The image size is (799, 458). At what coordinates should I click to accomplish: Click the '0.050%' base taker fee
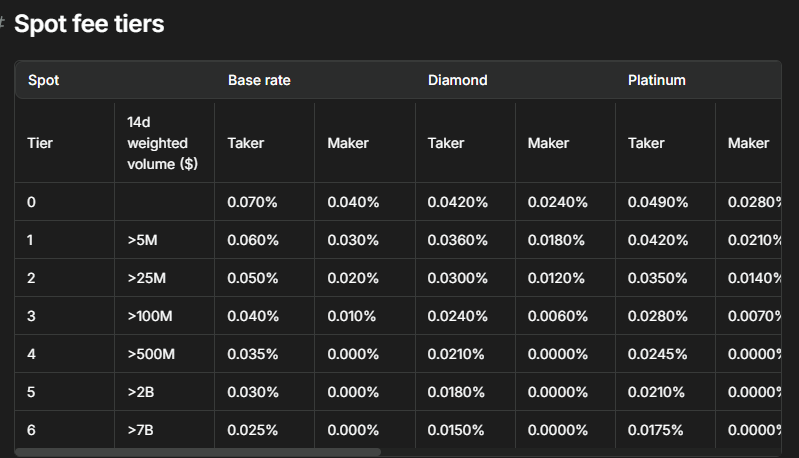click(x=253, y=278)
